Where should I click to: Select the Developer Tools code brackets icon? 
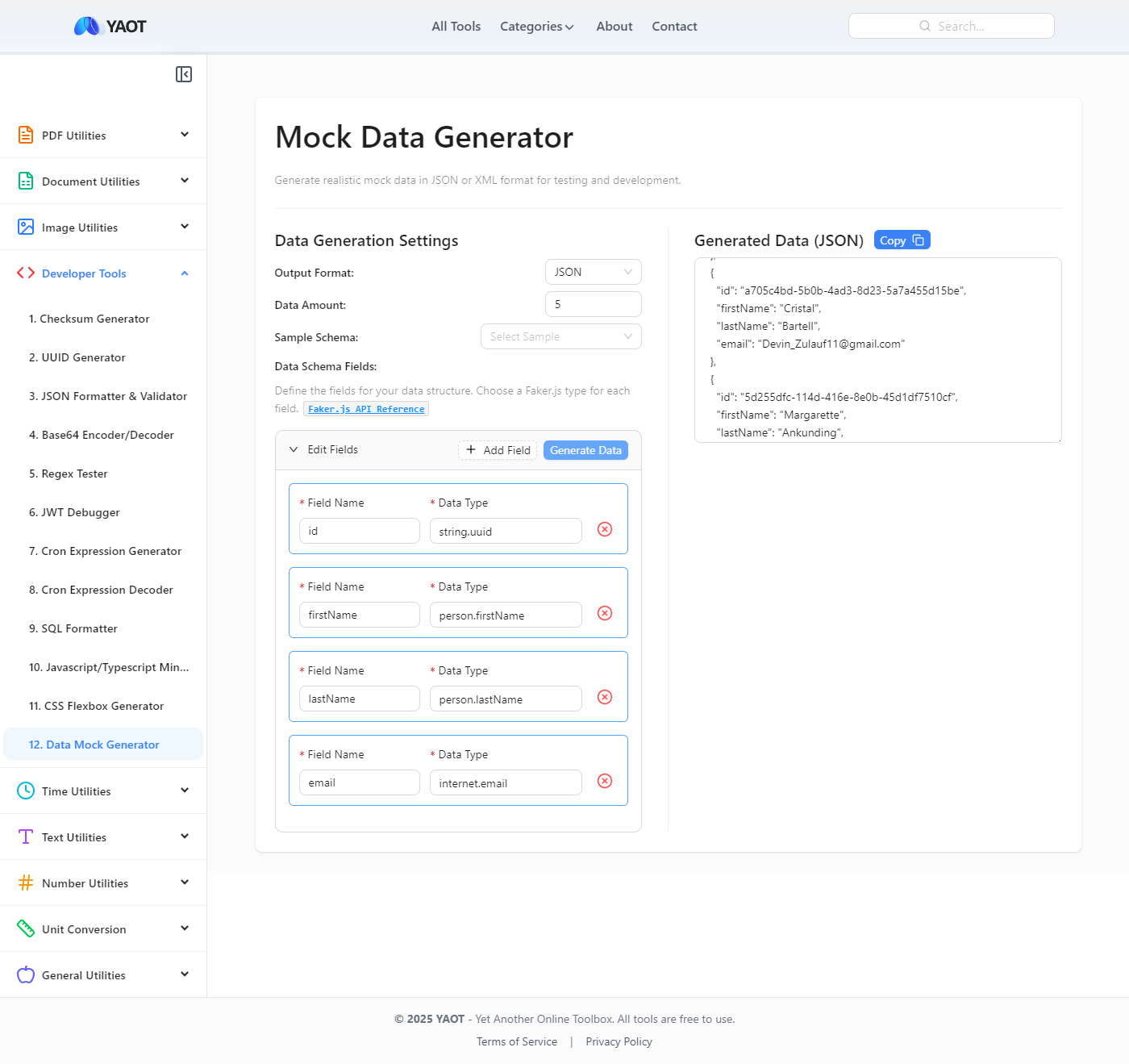point(25,273)
